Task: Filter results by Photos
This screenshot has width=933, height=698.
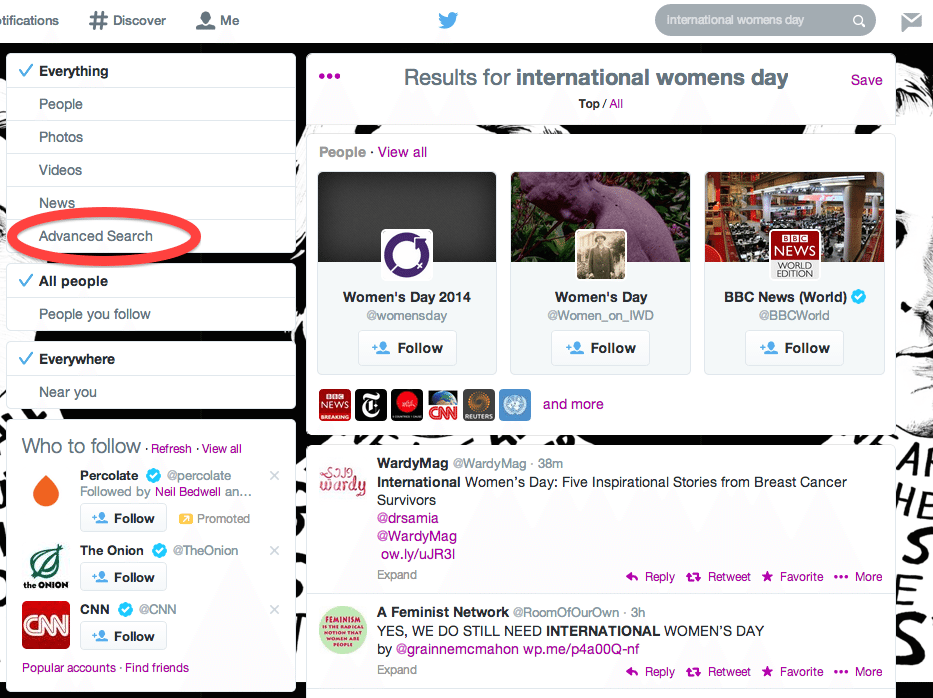Action: [x=151, y=137]
